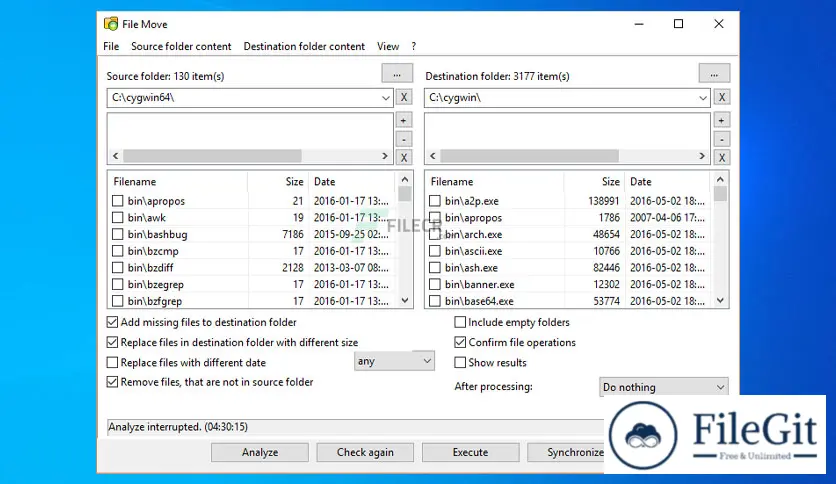Tick the checkbox for bin\bashbug file
The height and width of the screenshot is (484, 836).
click(x=119, y=234)
